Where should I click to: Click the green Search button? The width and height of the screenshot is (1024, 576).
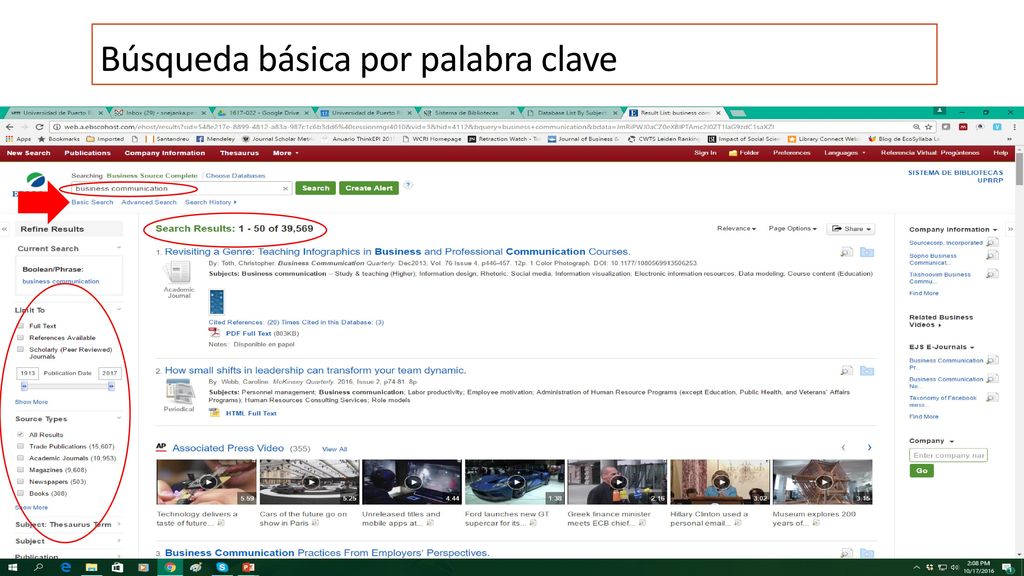(x=315, y=188)
